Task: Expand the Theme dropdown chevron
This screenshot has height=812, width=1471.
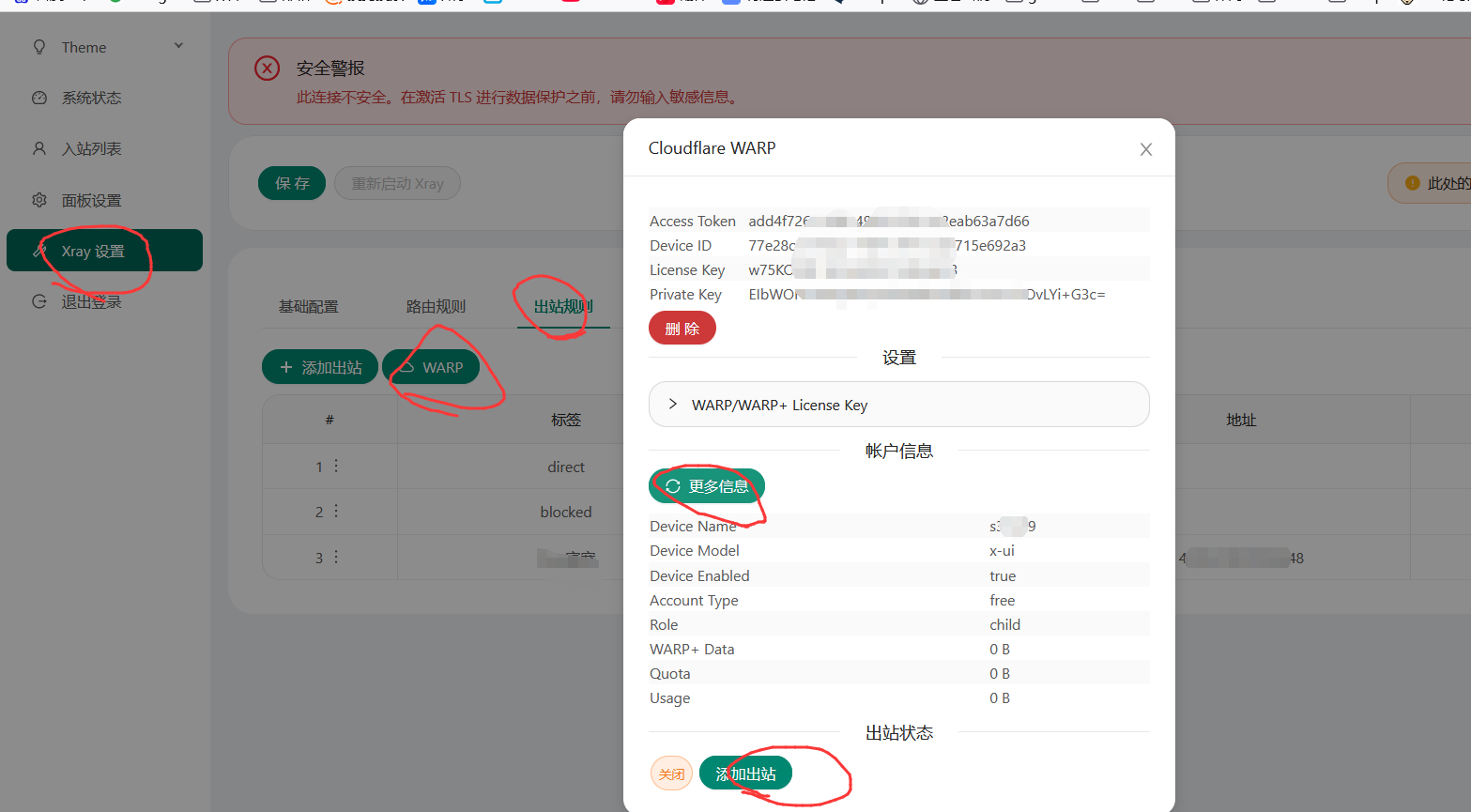Action: click(178, 46)
